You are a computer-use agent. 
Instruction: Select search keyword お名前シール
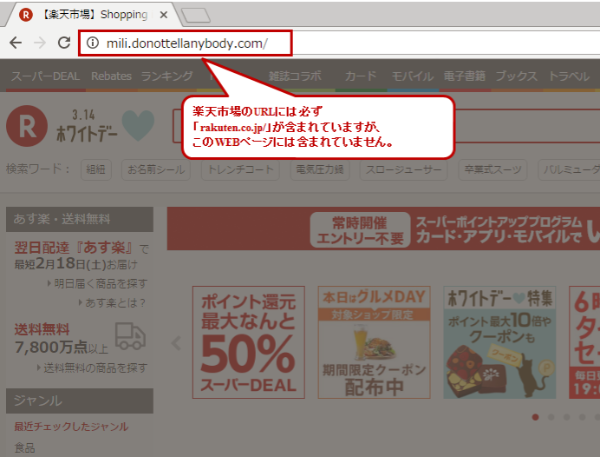click(x=156, y=170)
